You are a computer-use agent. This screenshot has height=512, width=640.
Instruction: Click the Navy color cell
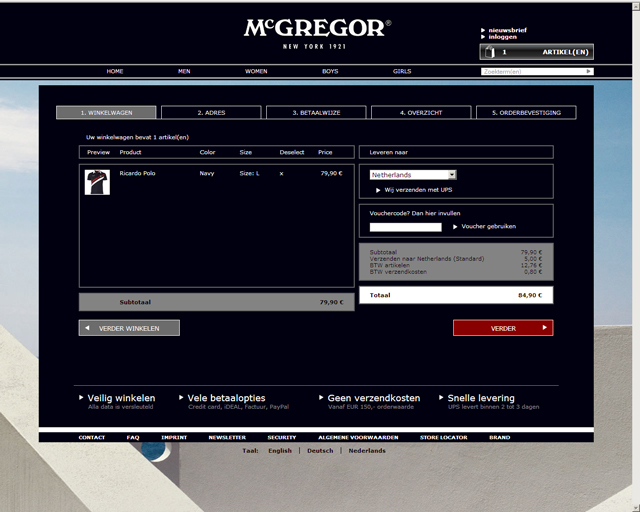pos(207,173)
